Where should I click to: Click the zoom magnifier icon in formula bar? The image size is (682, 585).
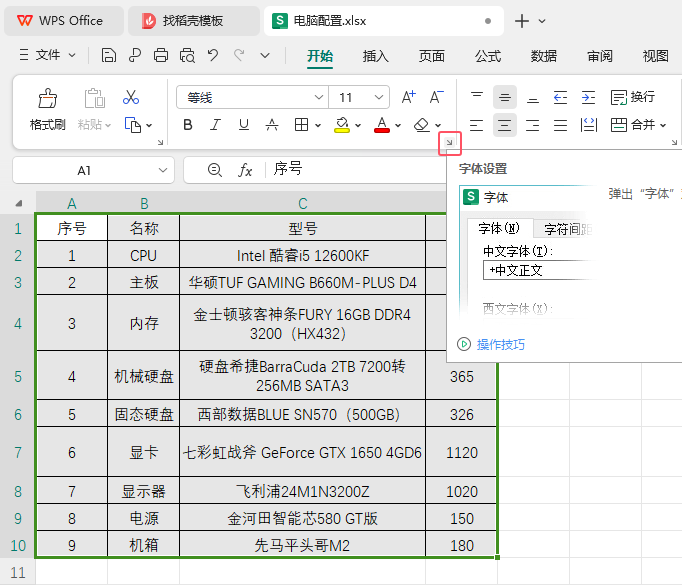coord(214,170)
